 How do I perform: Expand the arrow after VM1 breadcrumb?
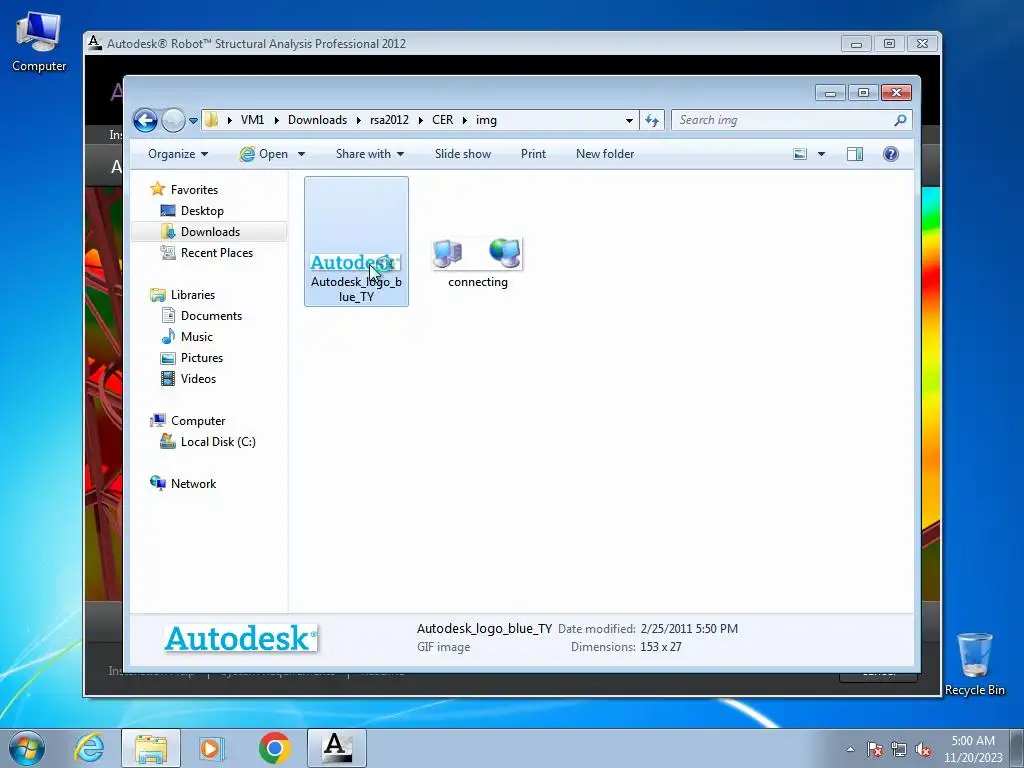[x=276, y=120]
